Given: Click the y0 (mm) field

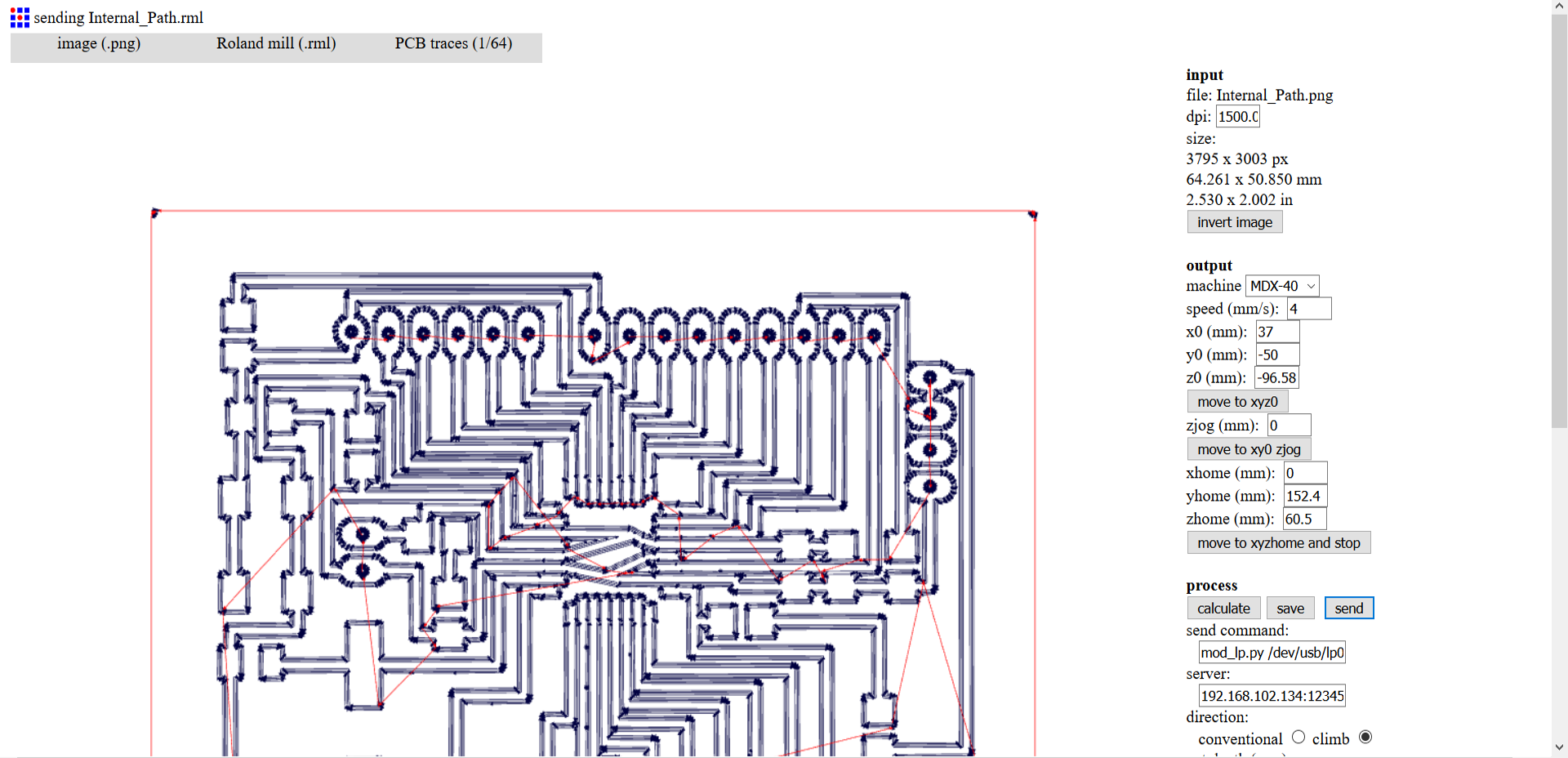Looking at the screenshot, I should (1277, 354).
